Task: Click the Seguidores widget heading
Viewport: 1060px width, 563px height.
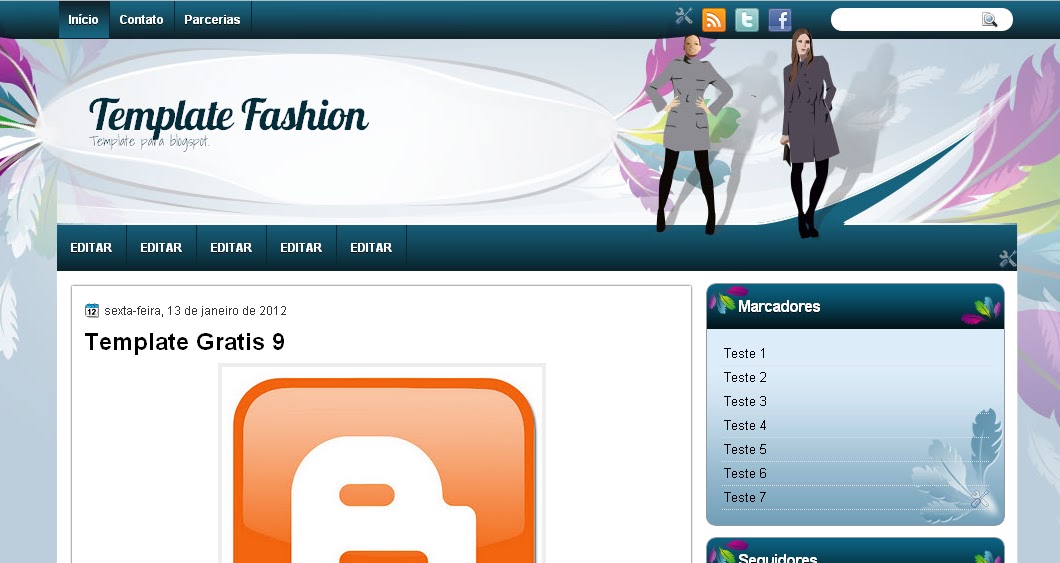Action: coord(777,558)
